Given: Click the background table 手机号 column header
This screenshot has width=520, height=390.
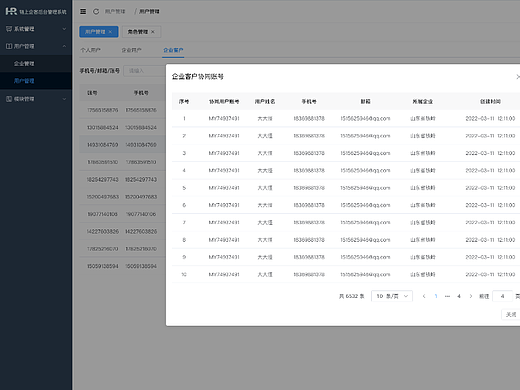Looking at the screenshot, I should click(141, 93).
